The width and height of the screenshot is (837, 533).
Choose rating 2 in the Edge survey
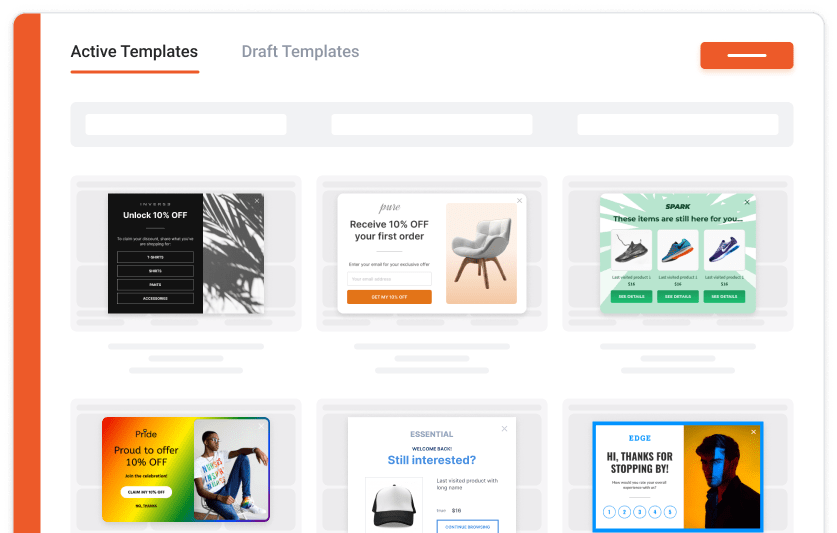[625, 512]
